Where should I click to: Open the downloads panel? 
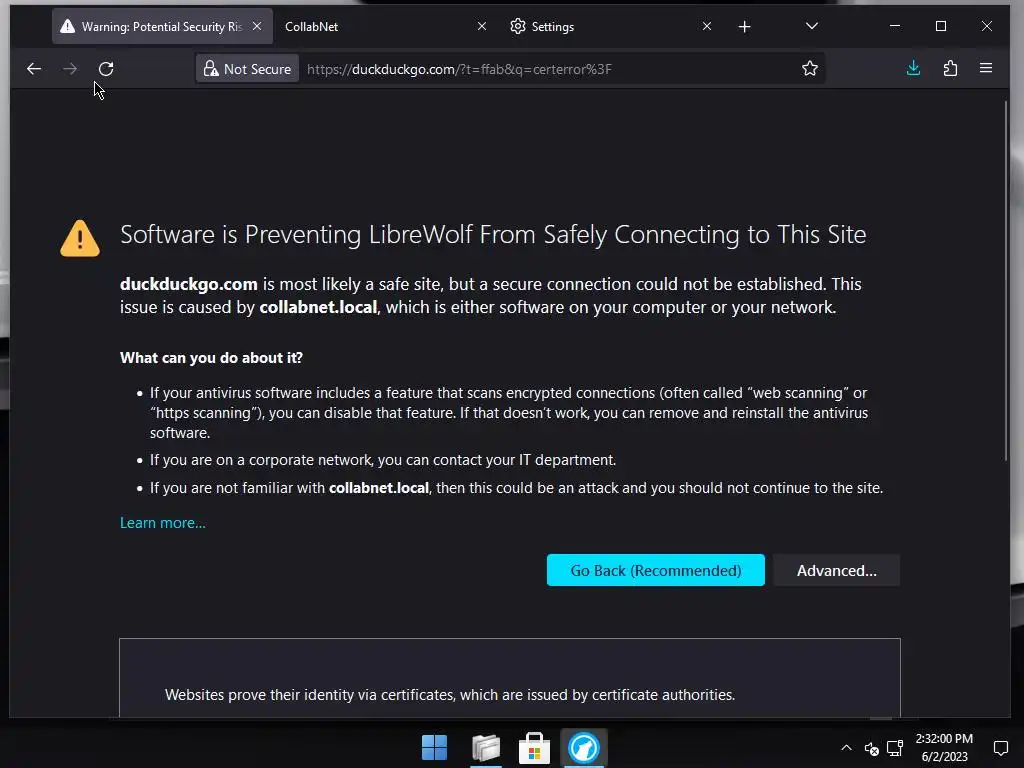point(914,68)
